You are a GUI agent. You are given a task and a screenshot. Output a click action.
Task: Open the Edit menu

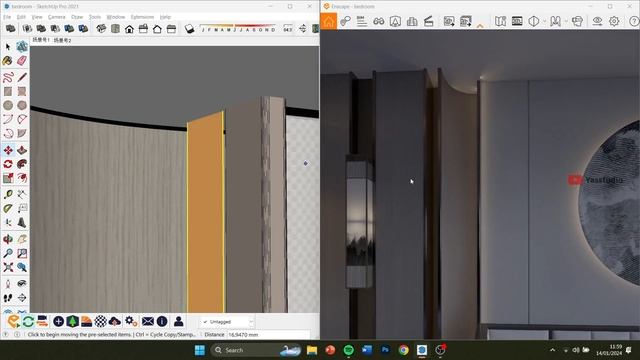tap(21, 17)
